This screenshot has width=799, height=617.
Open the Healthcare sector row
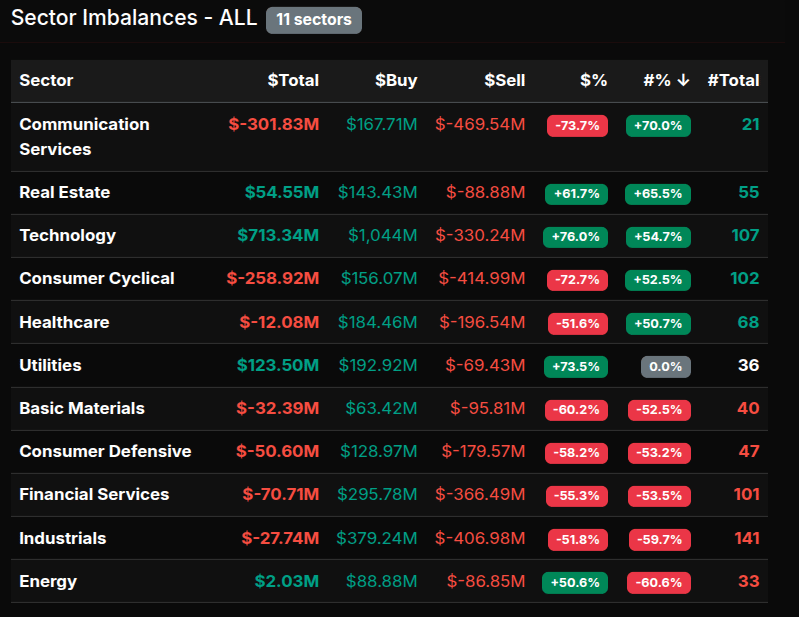point(64,322)
